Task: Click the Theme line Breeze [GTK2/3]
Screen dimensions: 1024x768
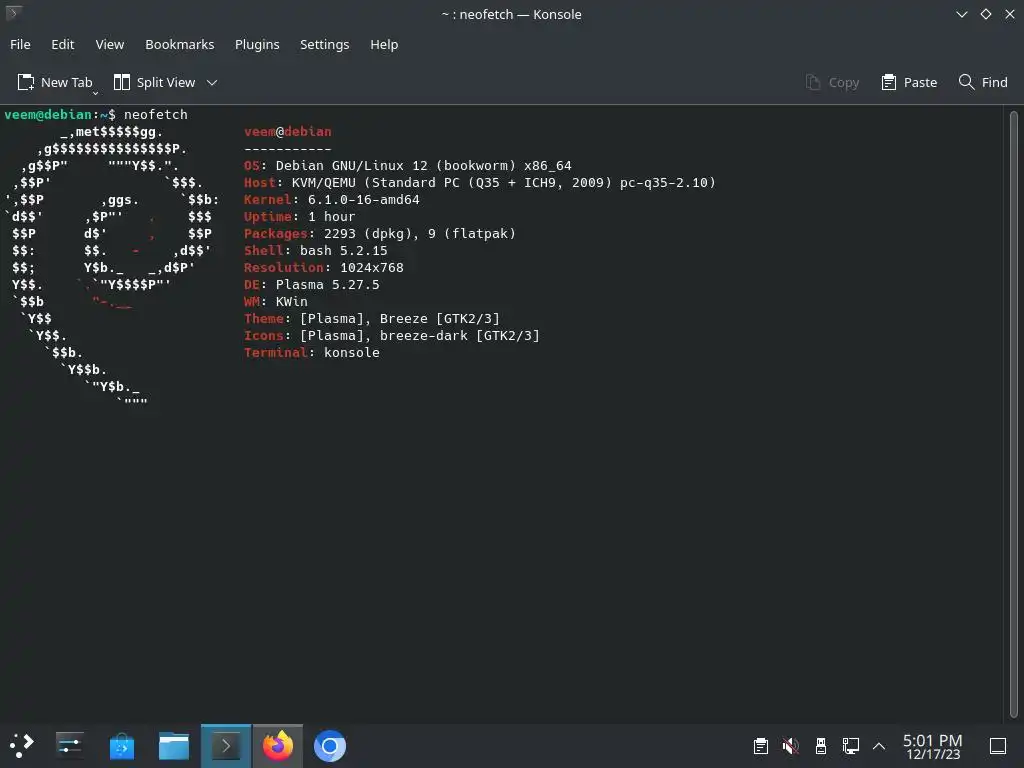Action: pos(372,318)
